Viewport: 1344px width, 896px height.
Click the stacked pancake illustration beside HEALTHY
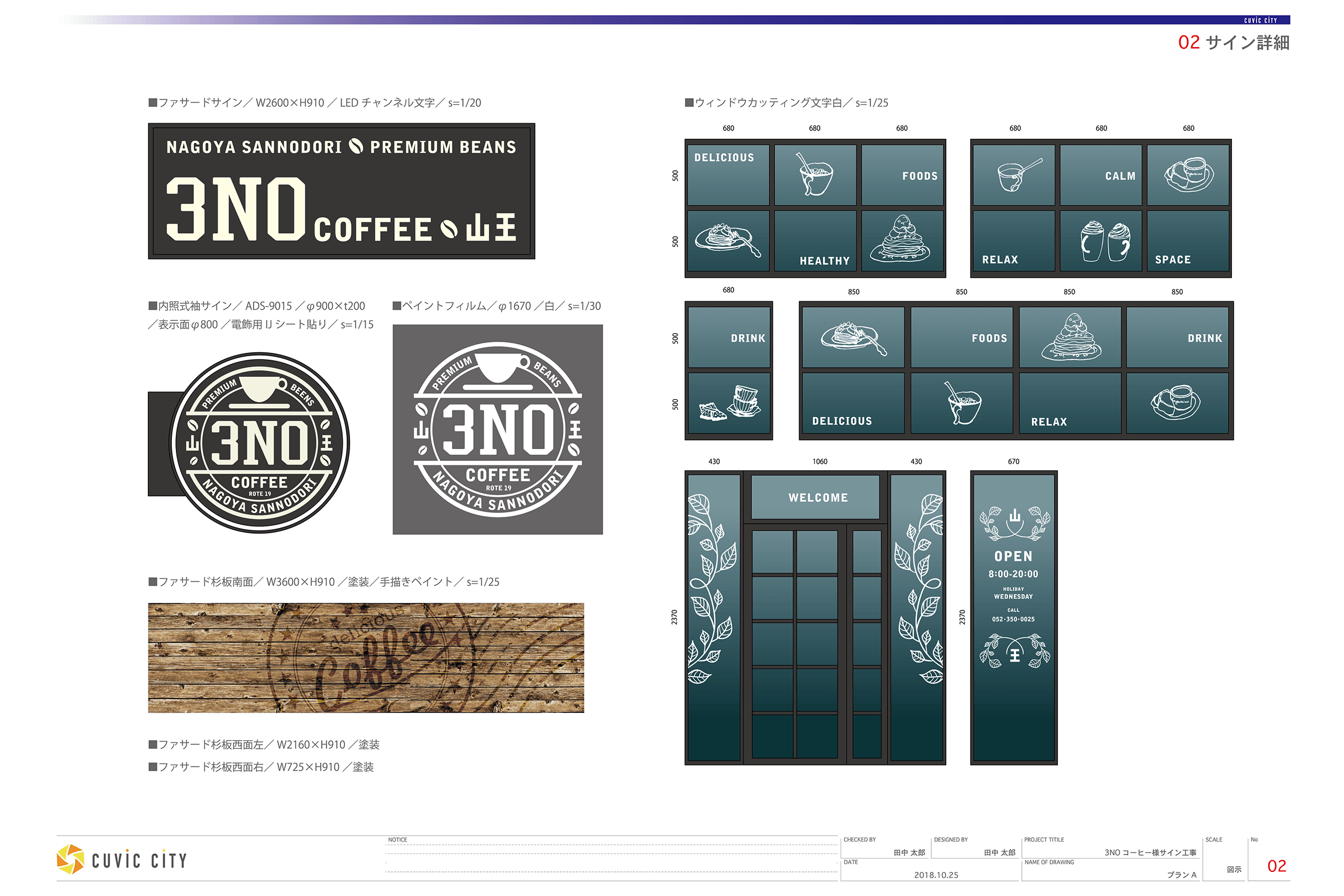point(902,240)
